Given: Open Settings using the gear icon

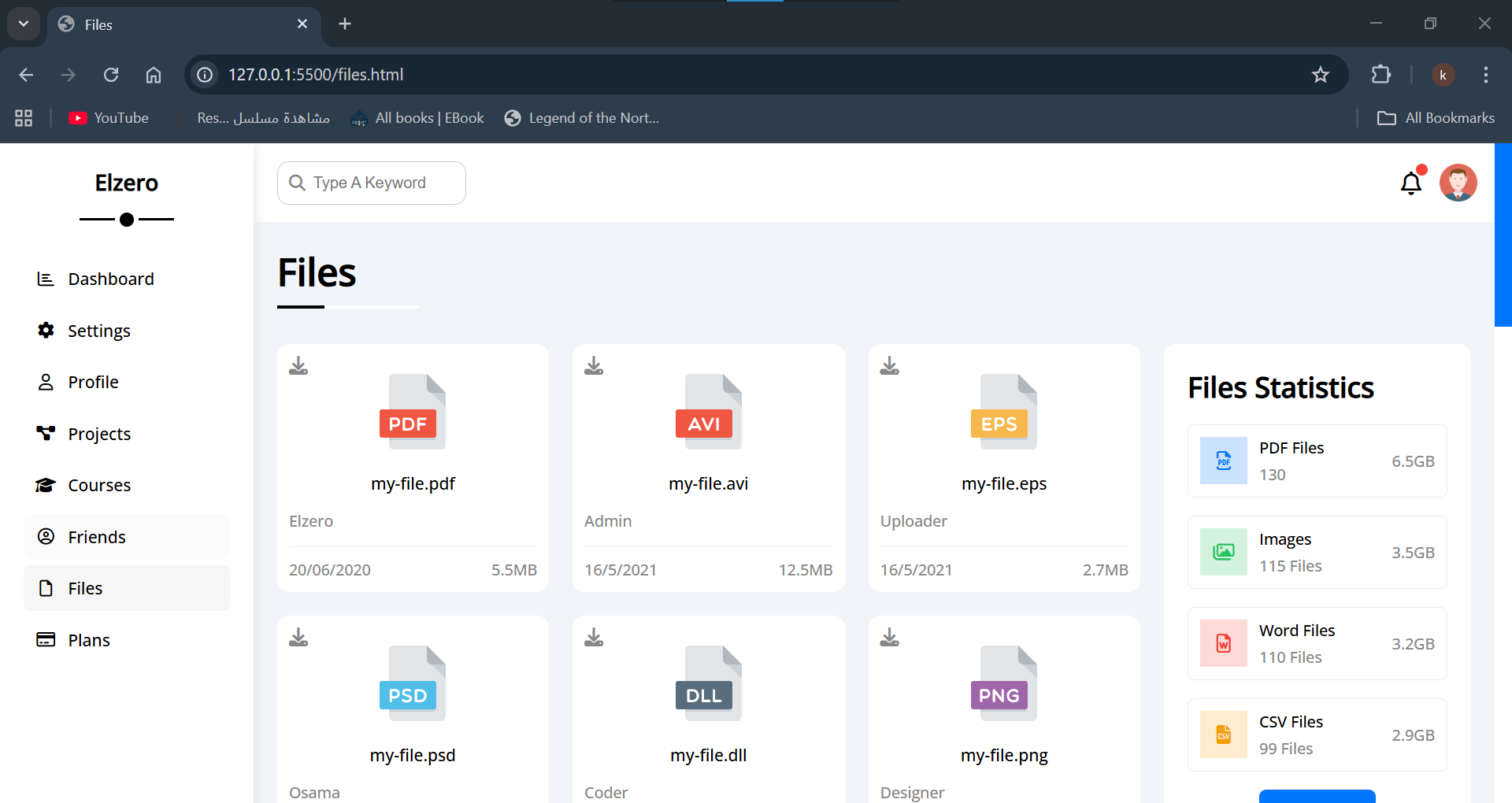Looking at the screenshot, I should [x=45, y=330].
